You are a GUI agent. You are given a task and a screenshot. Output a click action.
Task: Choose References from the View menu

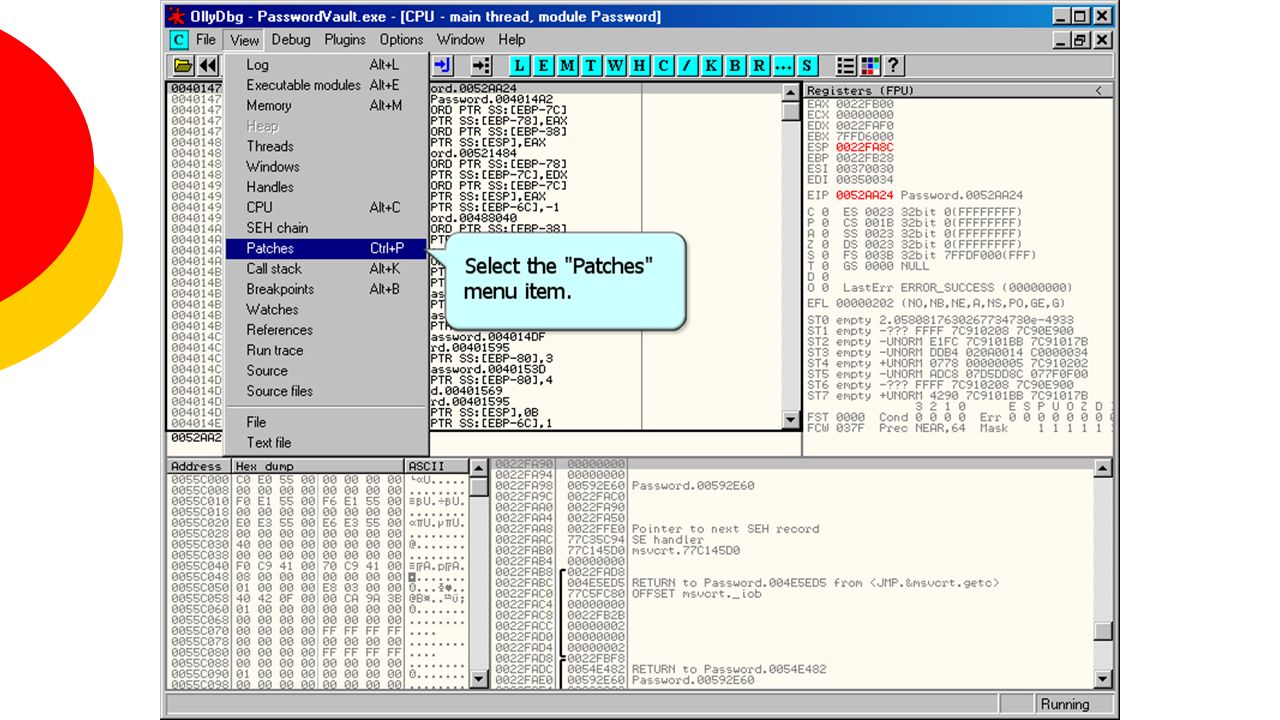pyautogui.click(x=326, y=330)
